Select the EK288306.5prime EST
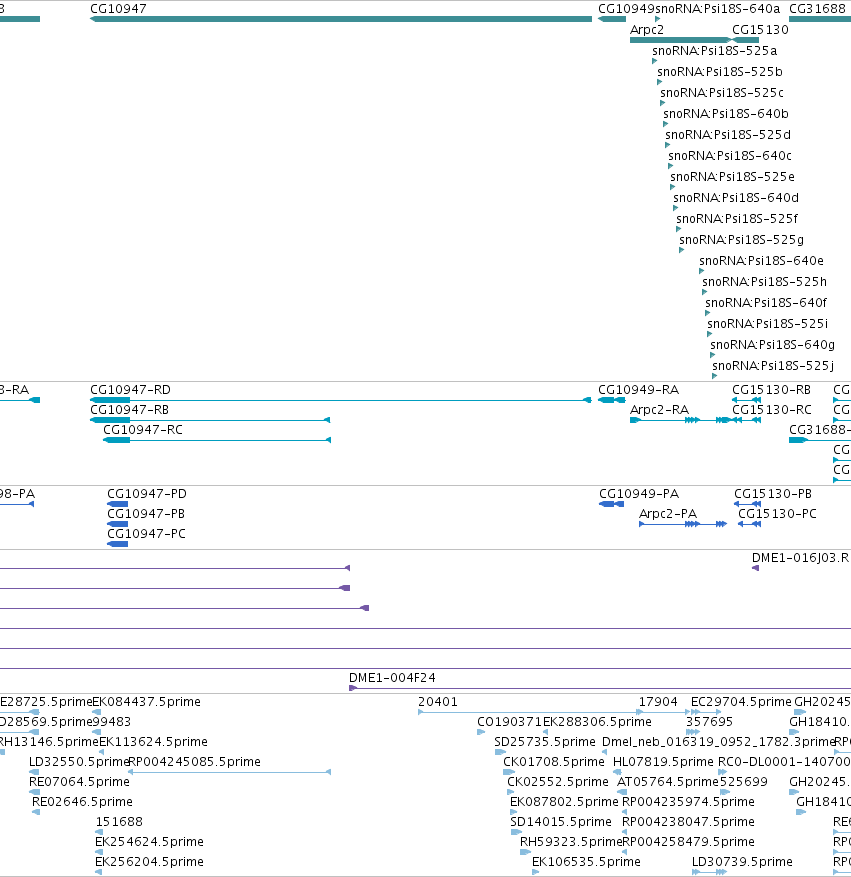Screen dimensions: 851x877 [x=545, y=732]
